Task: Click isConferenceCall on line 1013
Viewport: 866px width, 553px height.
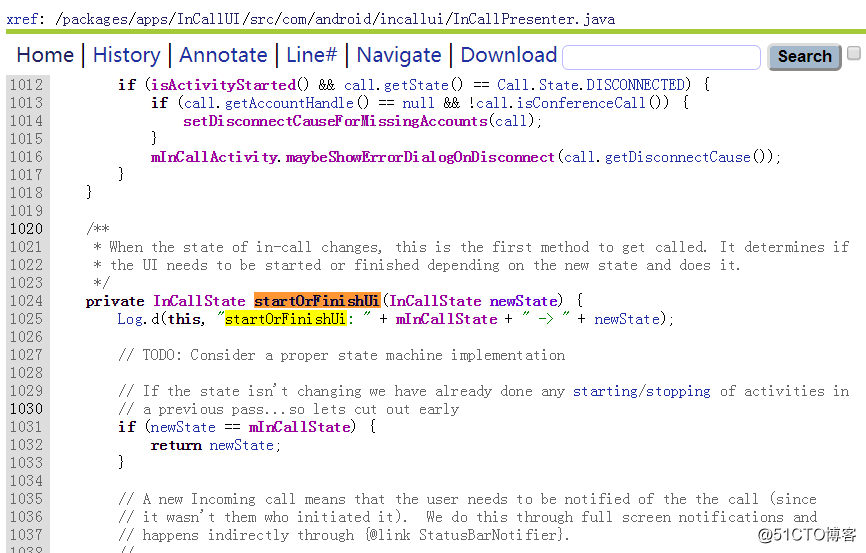Action: (x=580, y=103)
